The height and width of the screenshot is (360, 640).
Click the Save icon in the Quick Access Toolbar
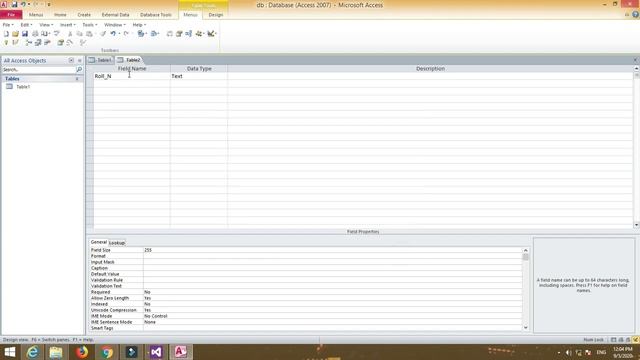14,4
